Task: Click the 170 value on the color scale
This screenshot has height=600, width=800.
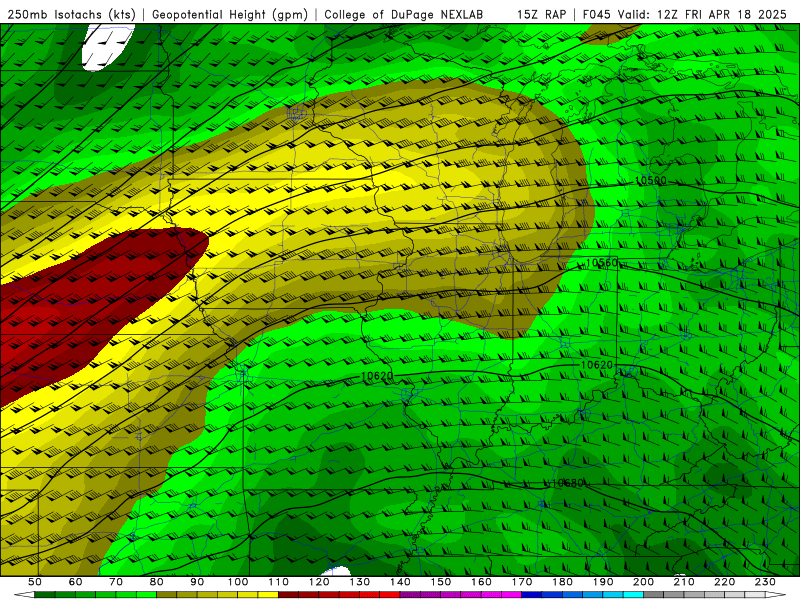Action: tap(521, 582)
